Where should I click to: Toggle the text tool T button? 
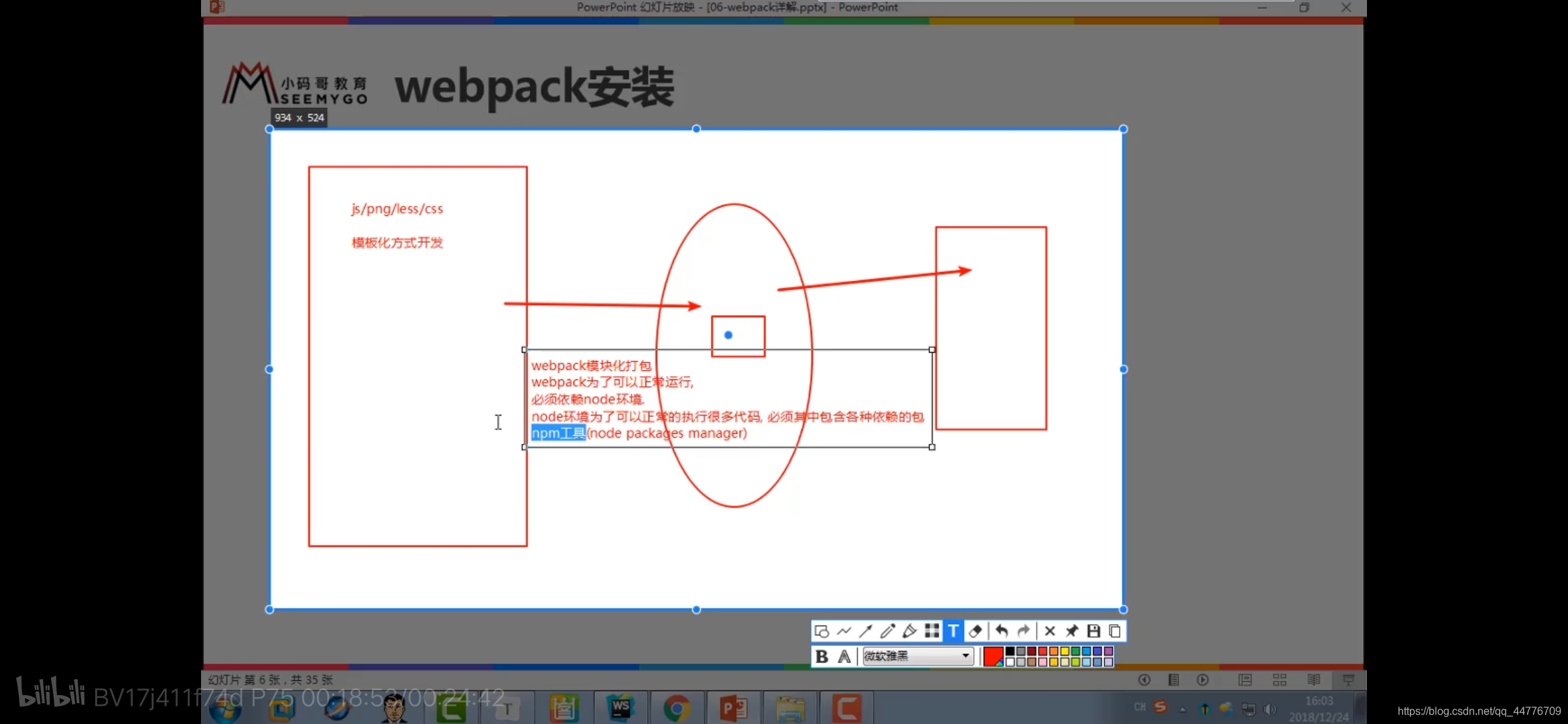[x=954, y=631]
